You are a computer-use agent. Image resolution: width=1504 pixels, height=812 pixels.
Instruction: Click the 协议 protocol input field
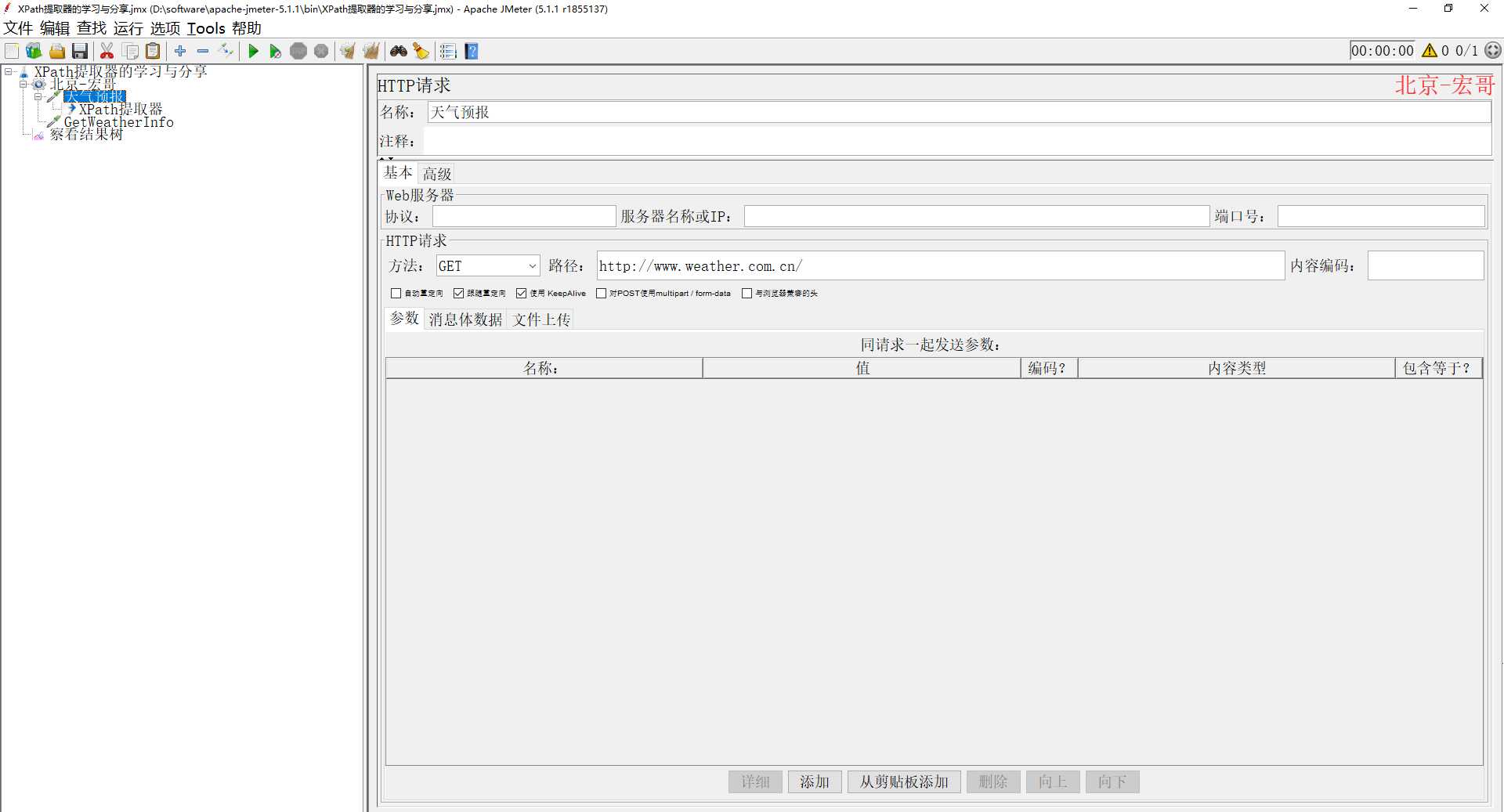524,216
